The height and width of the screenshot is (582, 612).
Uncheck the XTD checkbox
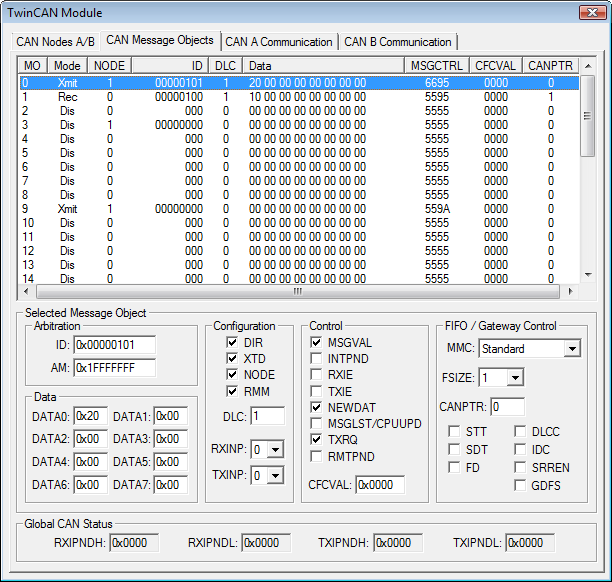point(232,358)
